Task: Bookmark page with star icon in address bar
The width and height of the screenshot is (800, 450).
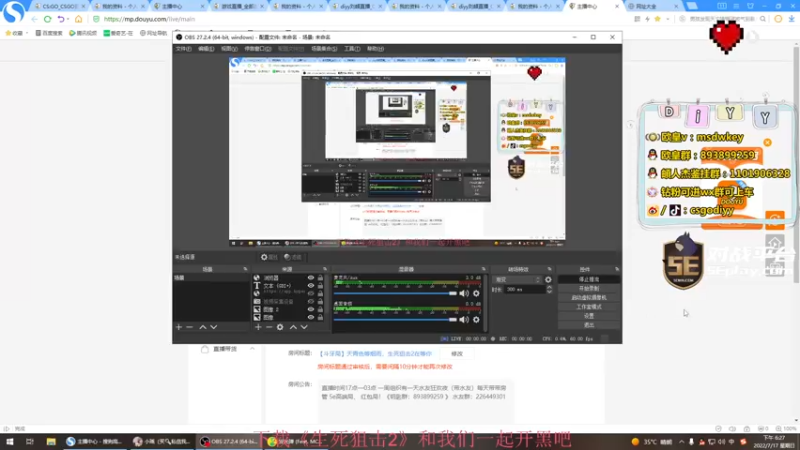Action: [x=657, y=19]
